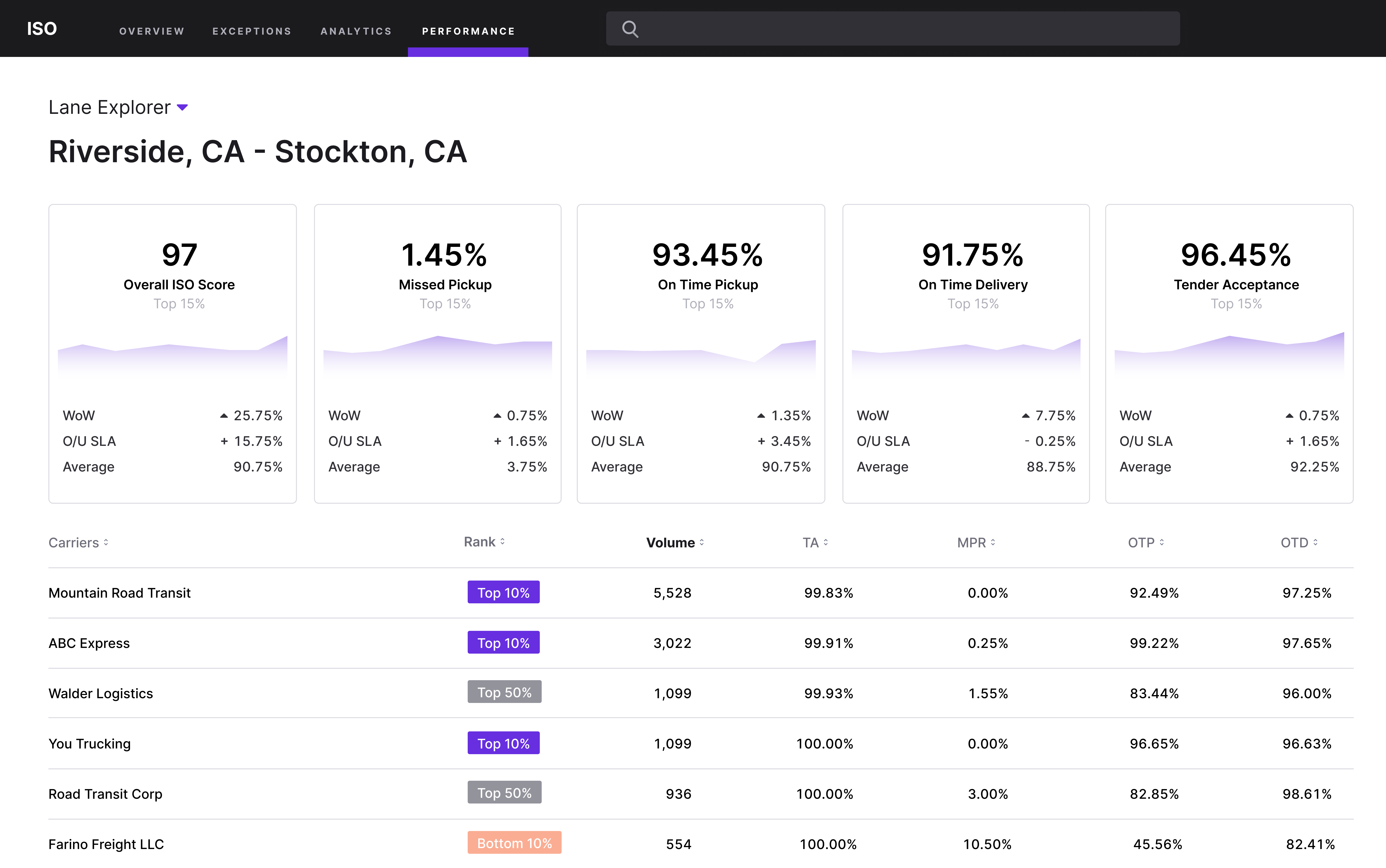Click volume 5,528 for Mountain Road Transit
1386x868 pixels.
point(672,593)
